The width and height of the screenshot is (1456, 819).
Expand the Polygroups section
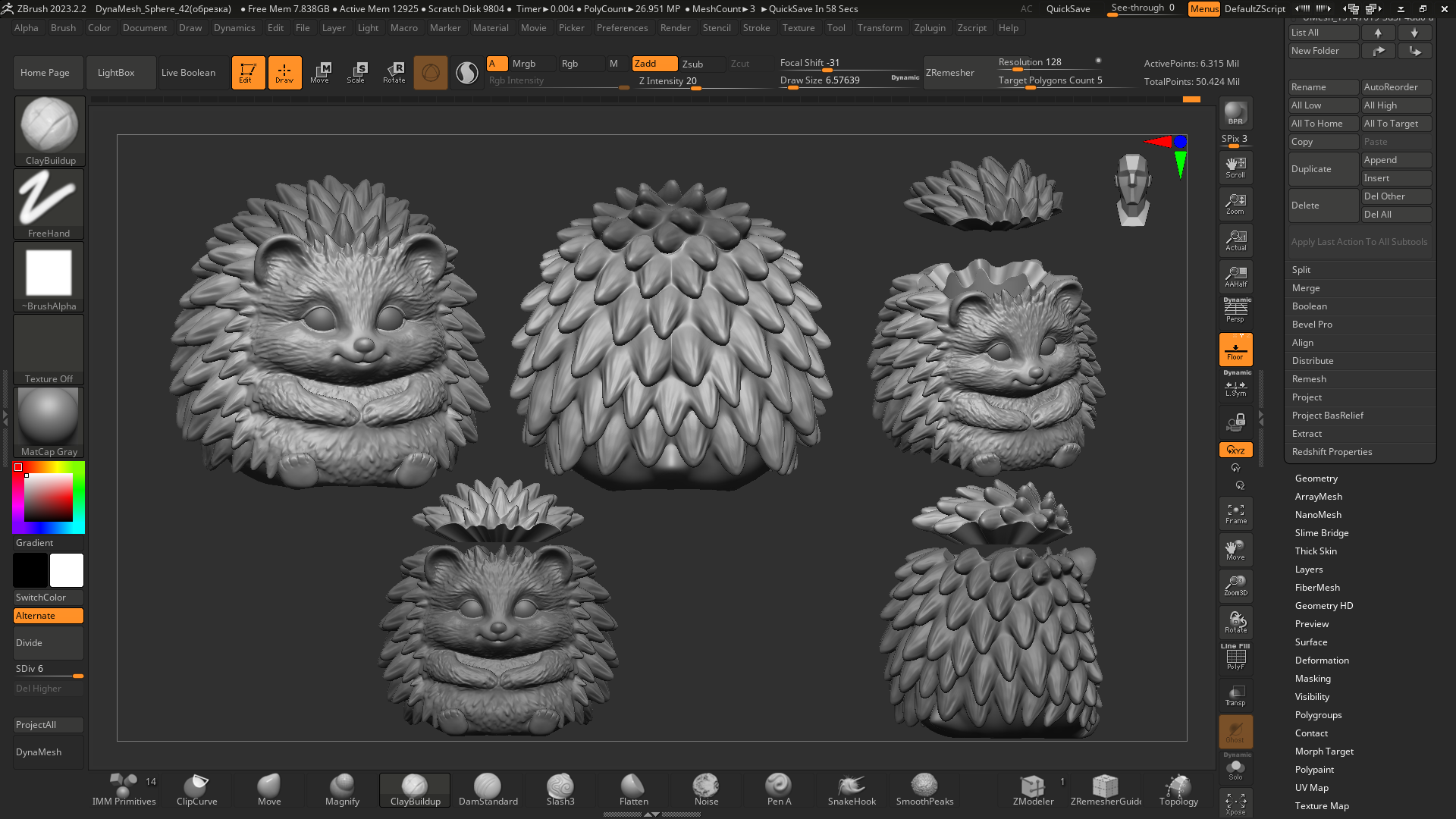[x=1318, y=715]
